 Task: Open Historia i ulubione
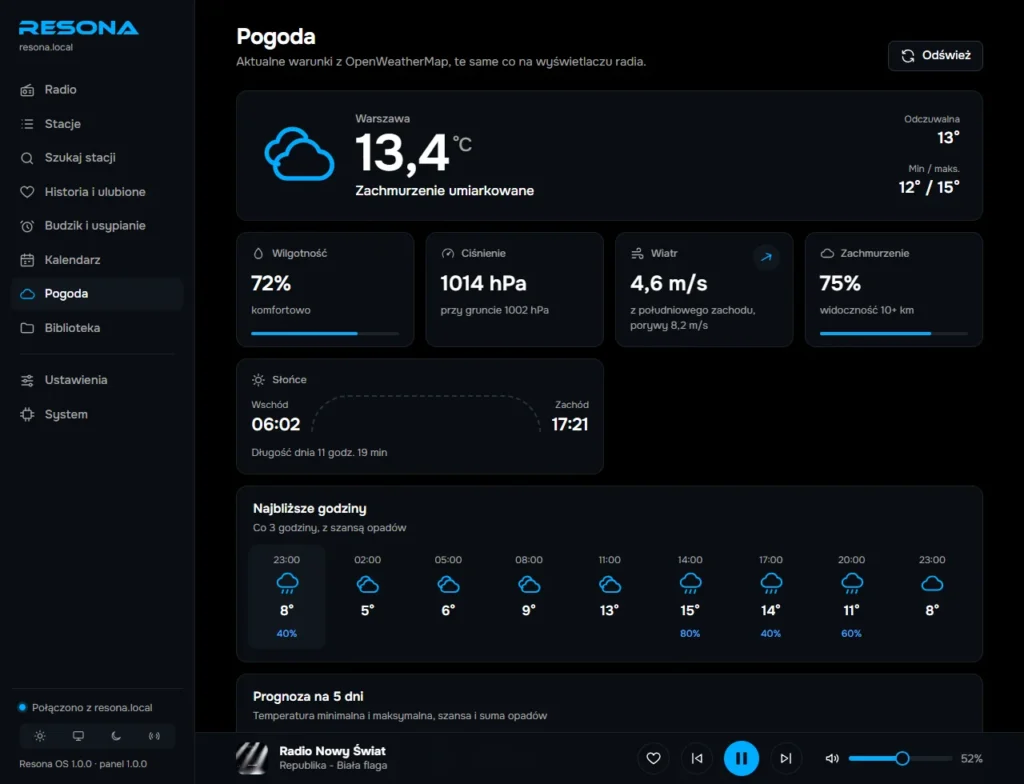point(97,191)
